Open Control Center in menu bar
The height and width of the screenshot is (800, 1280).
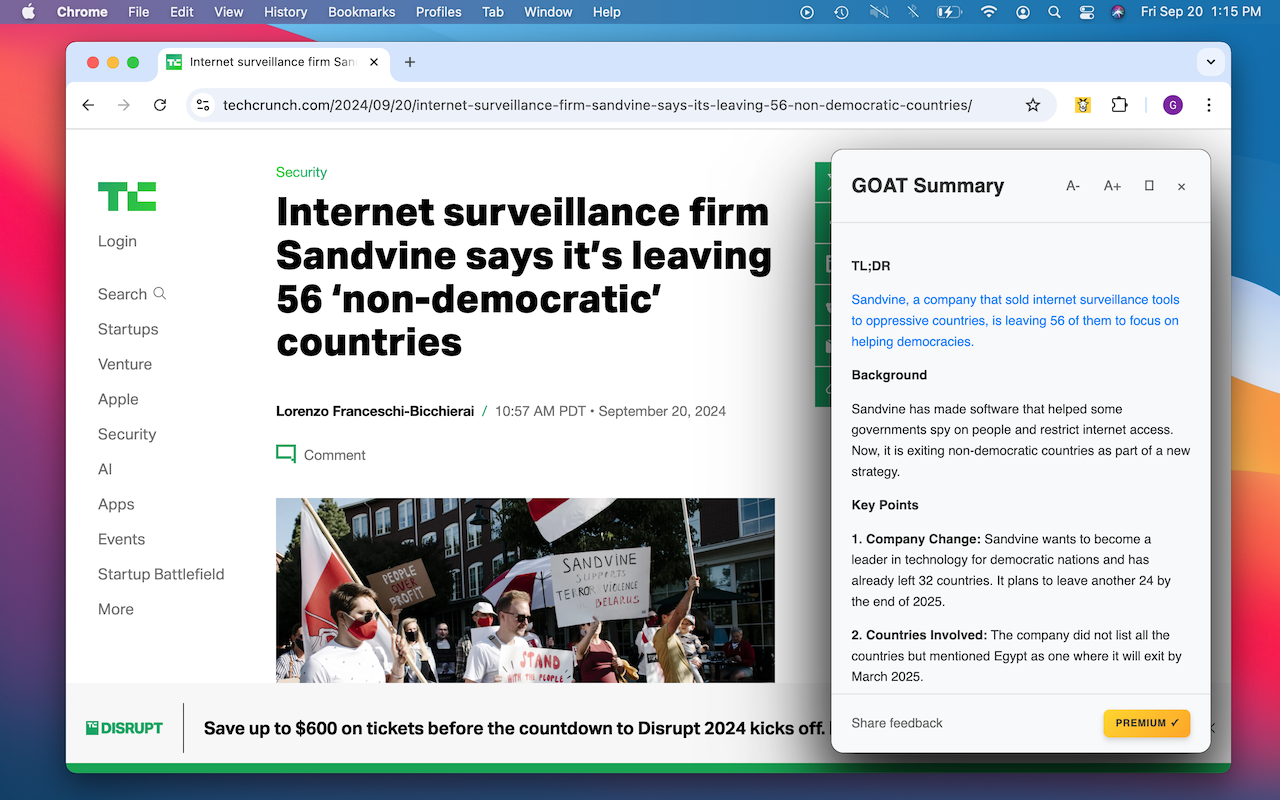tap(1087, 12)
